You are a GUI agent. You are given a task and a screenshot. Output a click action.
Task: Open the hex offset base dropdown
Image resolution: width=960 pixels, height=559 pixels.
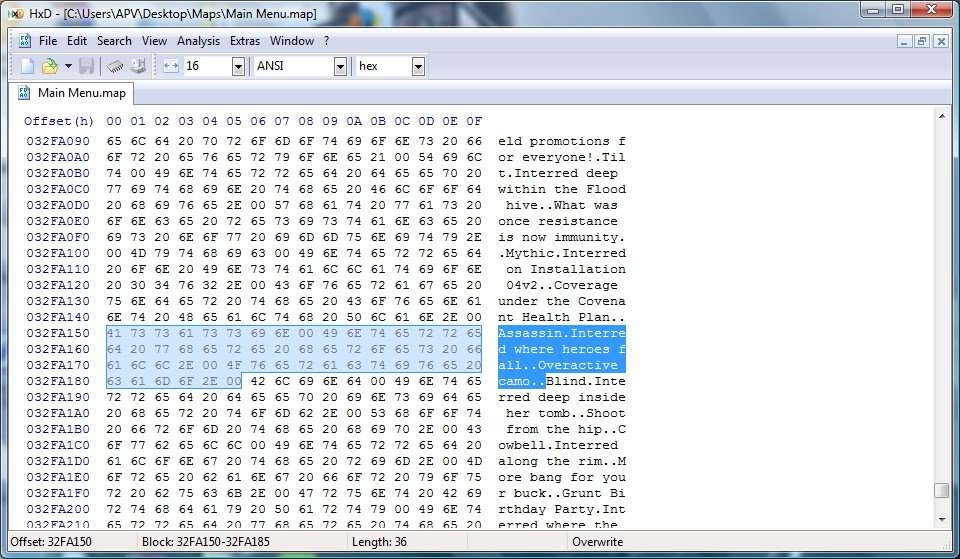pyautogui.click(x=418, y=66)
